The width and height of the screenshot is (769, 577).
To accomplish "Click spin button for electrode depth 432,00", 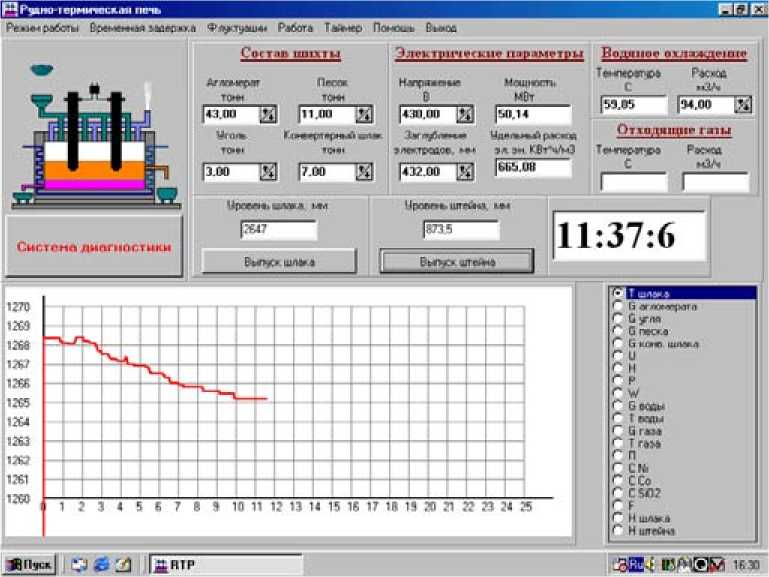I will point(466,172).
